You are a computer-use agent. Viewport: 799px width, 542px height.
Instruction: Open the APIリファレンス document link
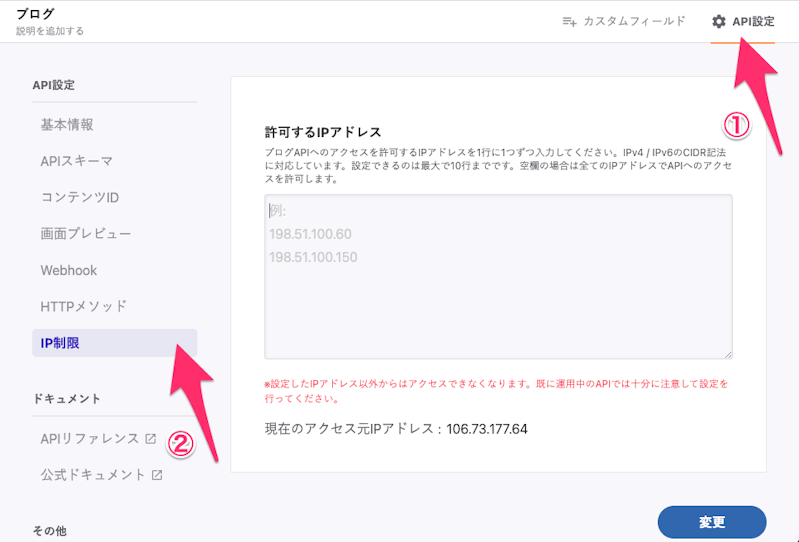(90, 438)
